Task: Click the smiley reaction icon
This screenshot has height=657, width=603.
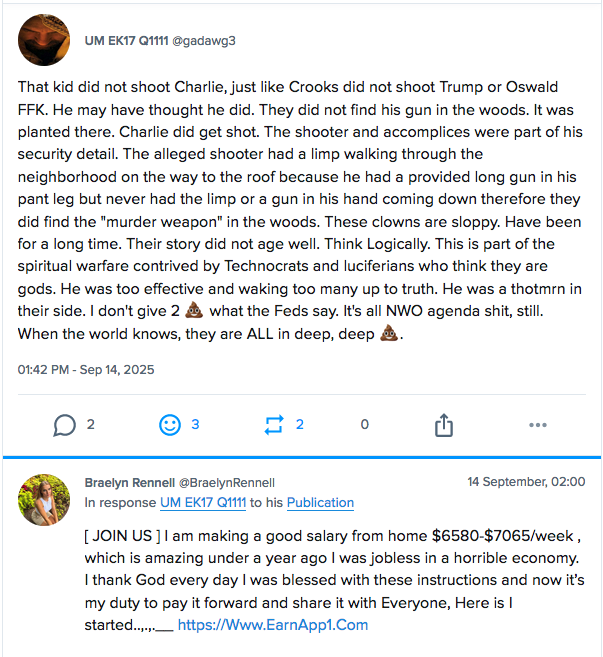Action: click(170, 425)
